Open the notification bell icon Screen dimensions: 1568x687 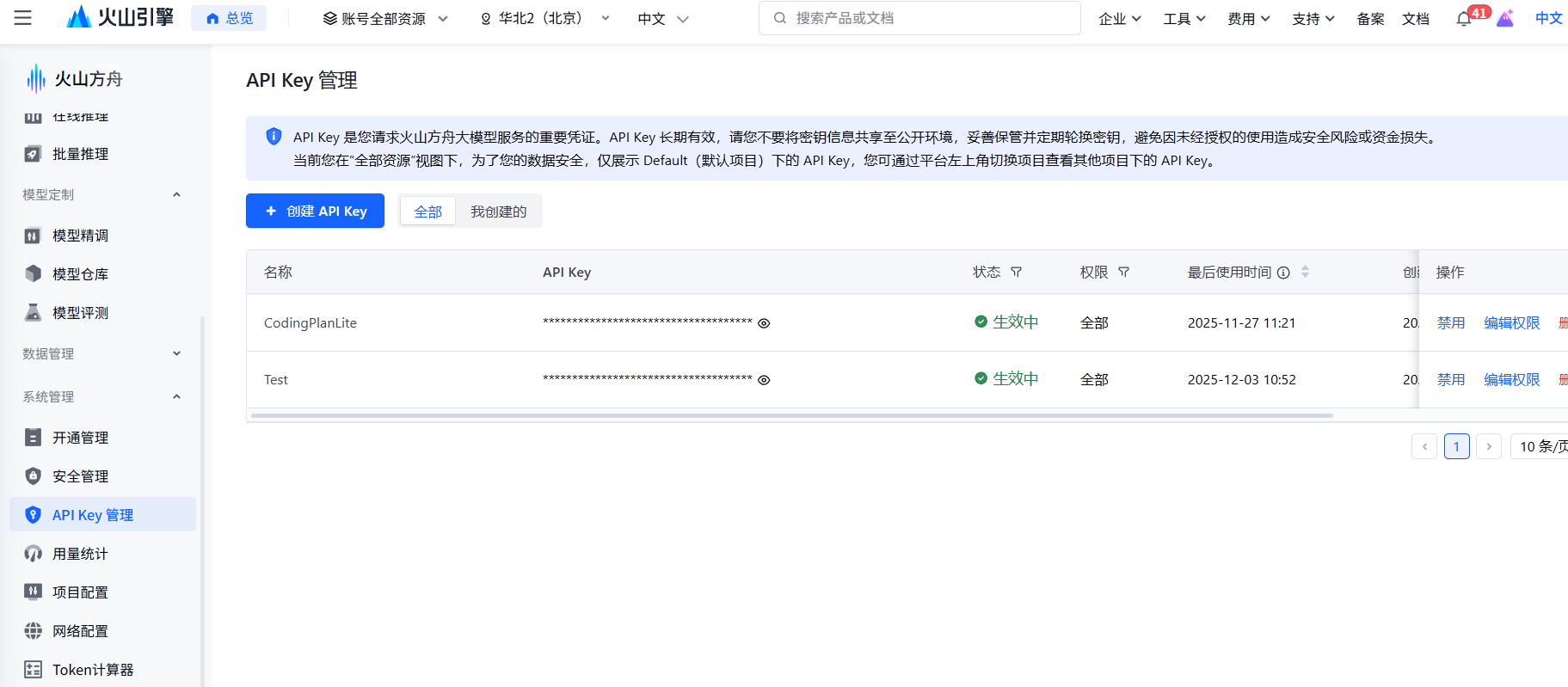pyautogui.click(x=1464, y=18)
